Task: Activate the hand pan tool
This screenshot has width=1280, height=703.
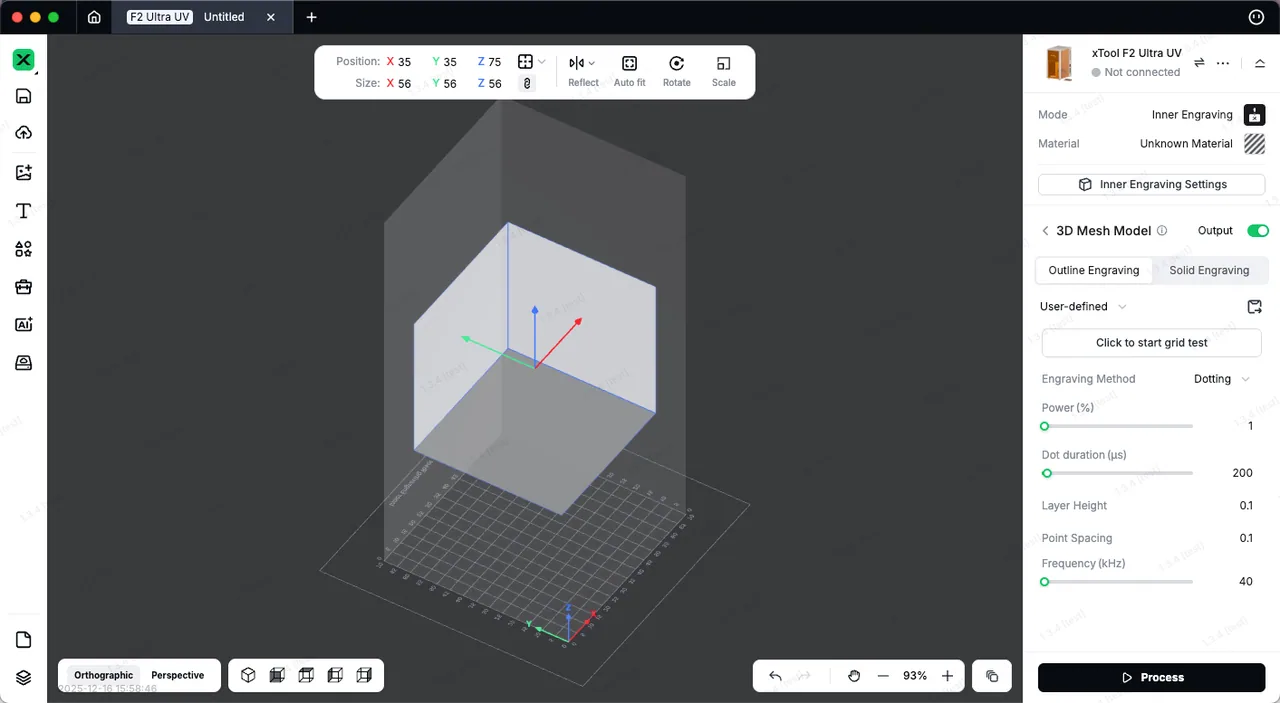Action: point(854,676)
